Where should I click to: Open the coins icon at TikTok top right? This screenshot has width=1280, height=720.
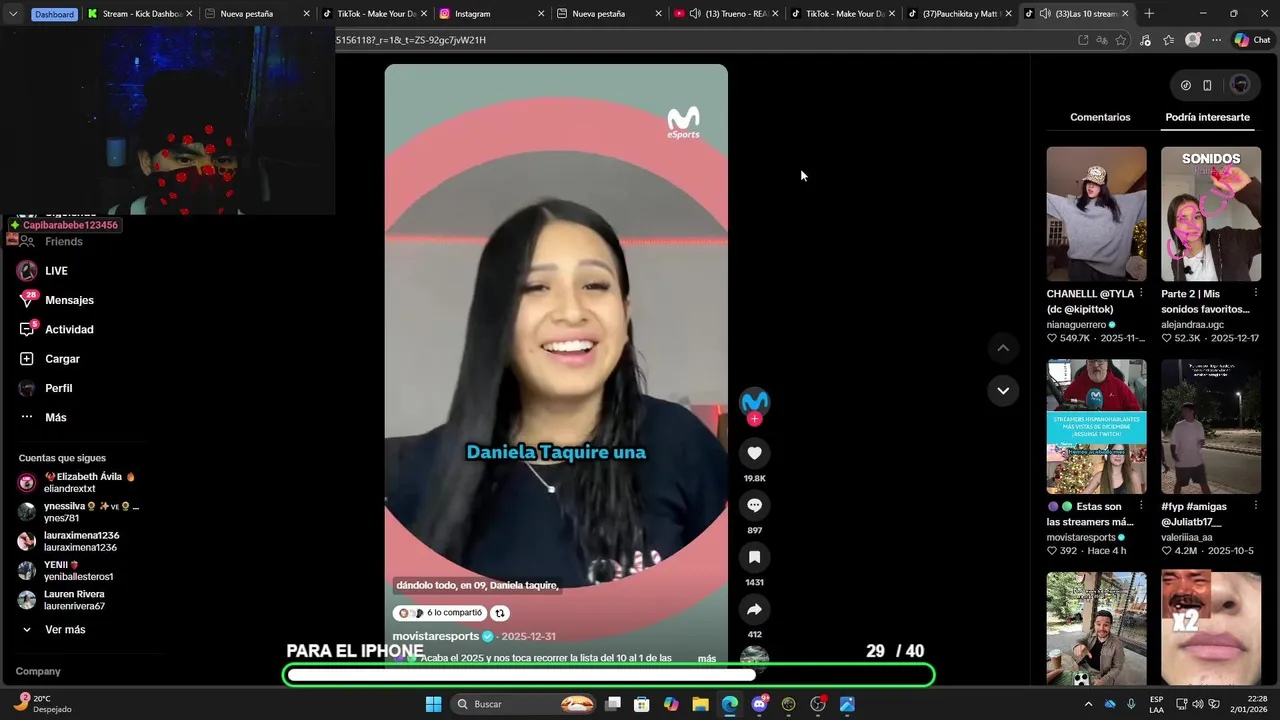pyautogui.click(x=1186, y=85)
